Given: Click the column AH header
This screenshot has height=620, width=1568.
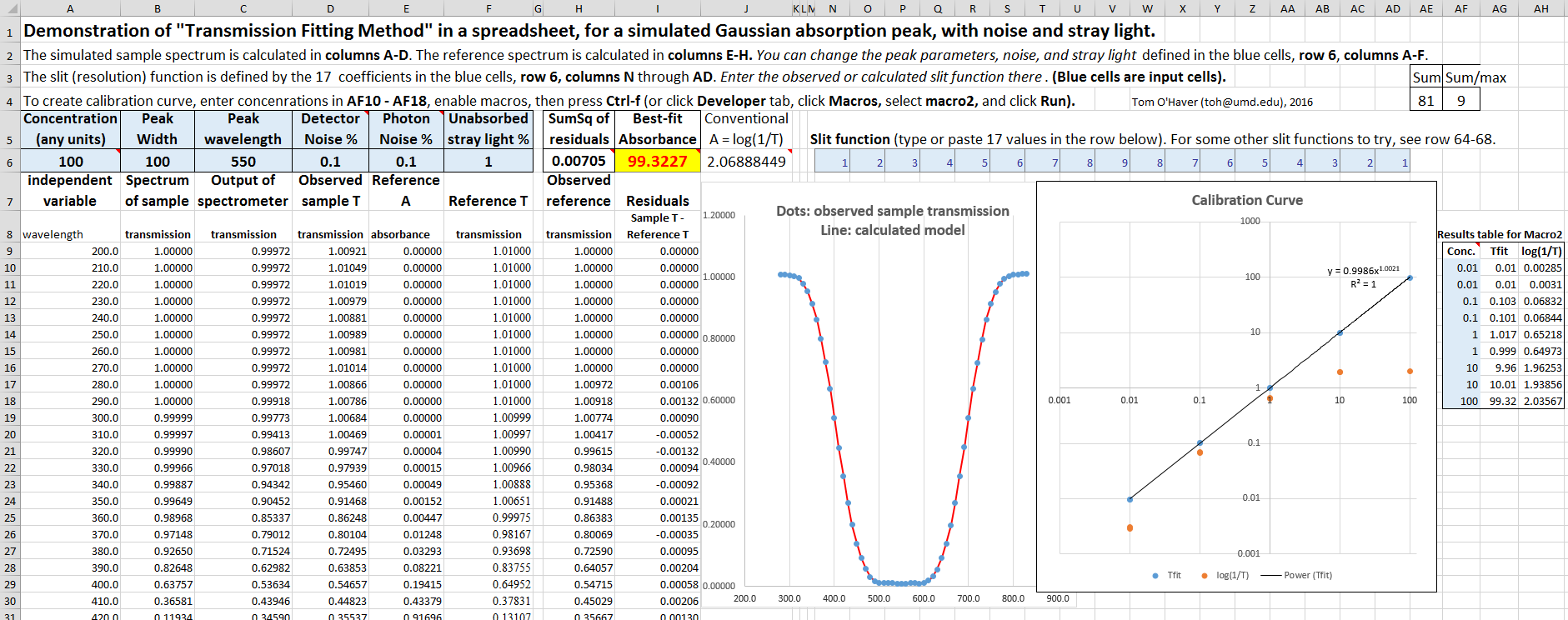Looking at the screenshot, I should (1541, 9).
